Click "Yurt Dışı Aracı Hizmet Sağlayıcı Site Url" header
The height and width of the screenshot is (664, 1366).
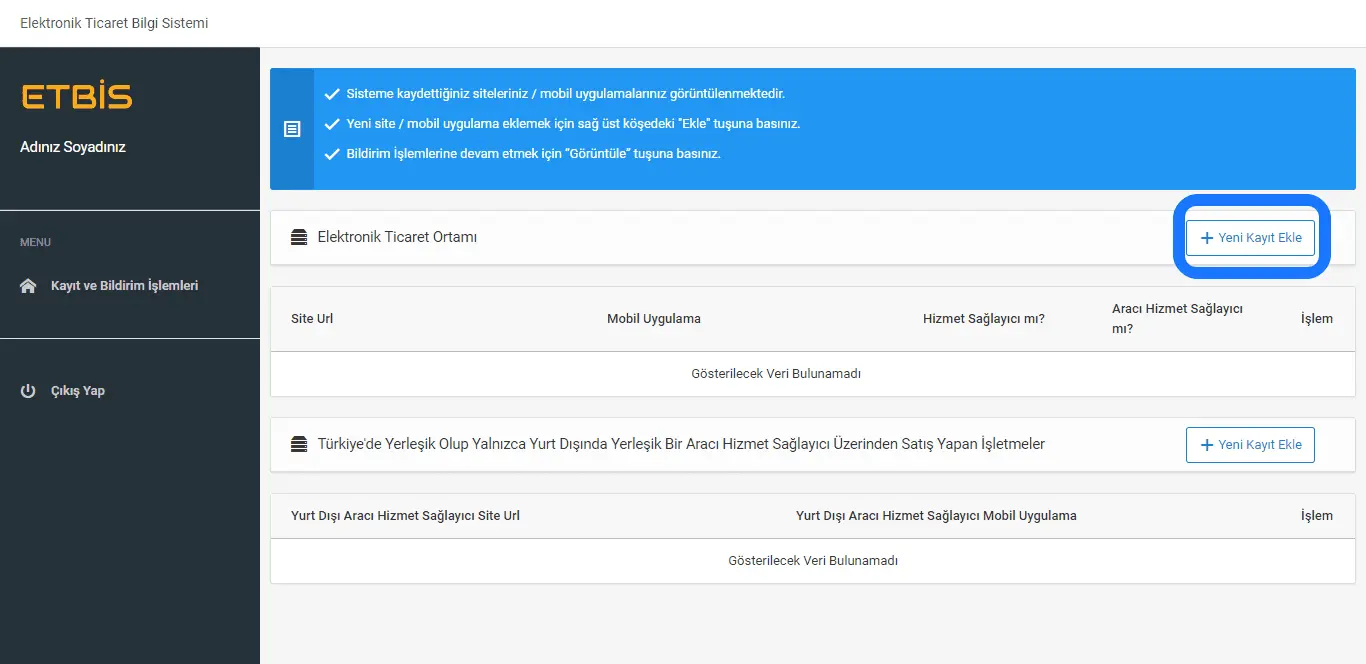[405, 516]
